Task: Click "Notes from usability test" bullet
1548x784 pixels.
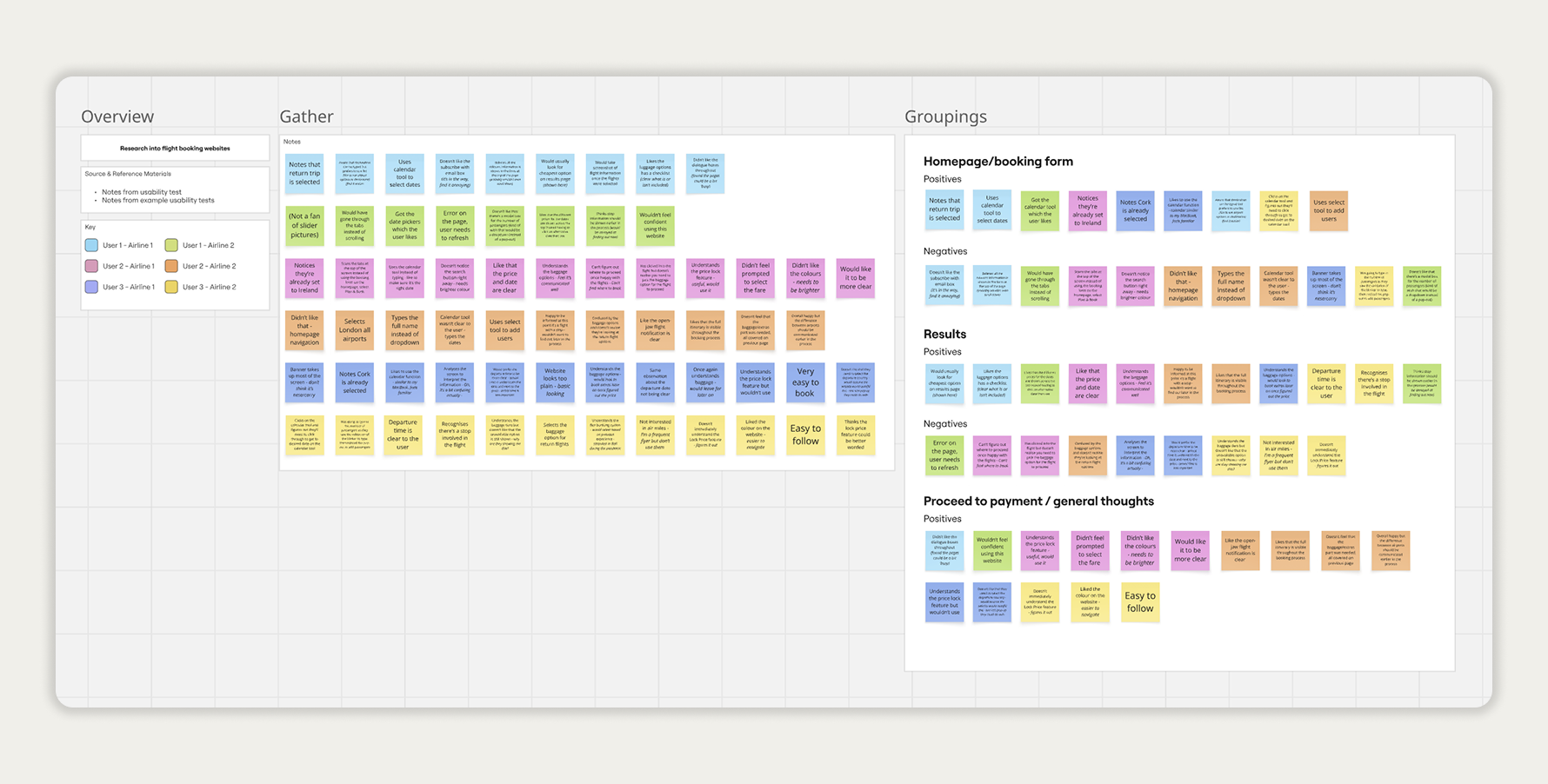Action: [142, 192]
